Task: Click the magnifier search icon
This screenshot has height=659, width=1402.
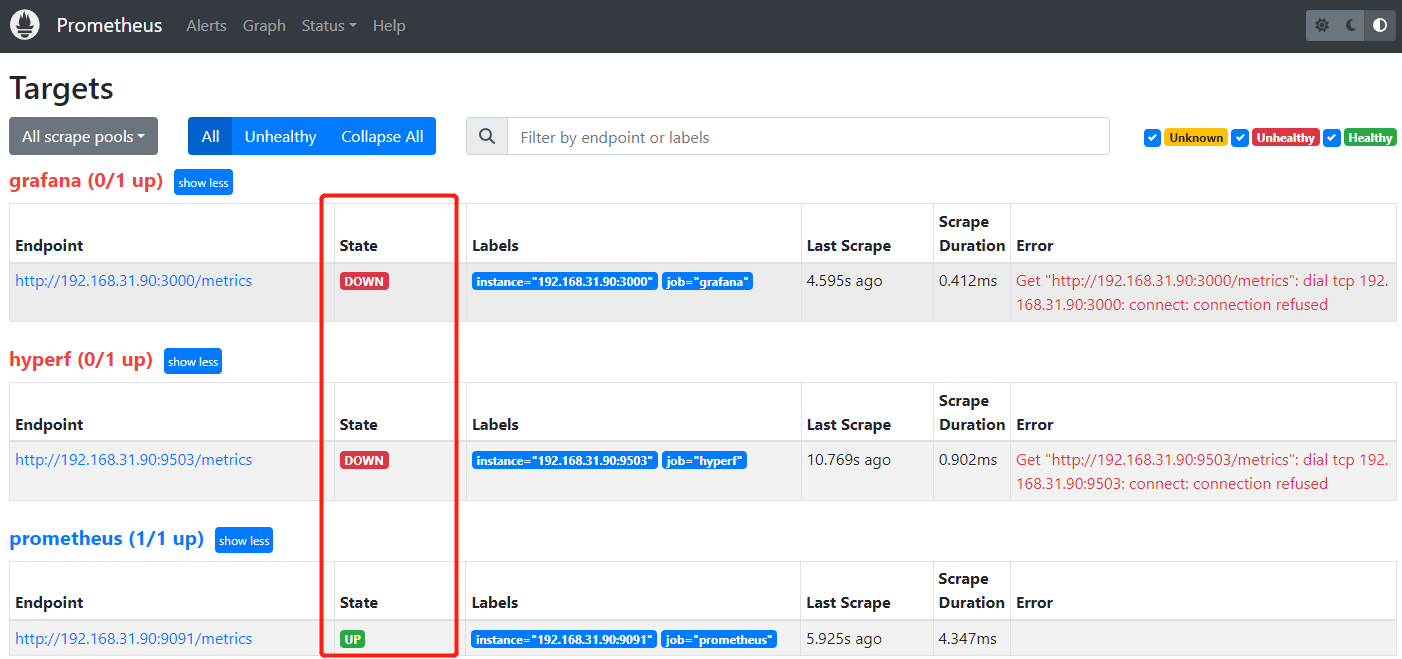Action: pos(487,137)
